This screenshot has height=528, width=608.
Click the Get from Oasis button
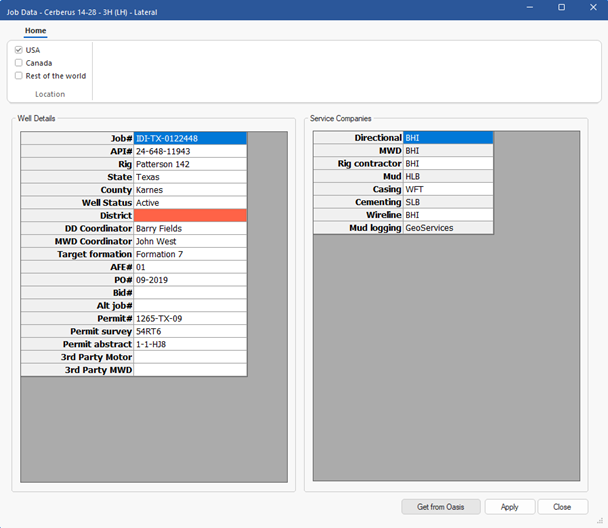tap(440, 507)
